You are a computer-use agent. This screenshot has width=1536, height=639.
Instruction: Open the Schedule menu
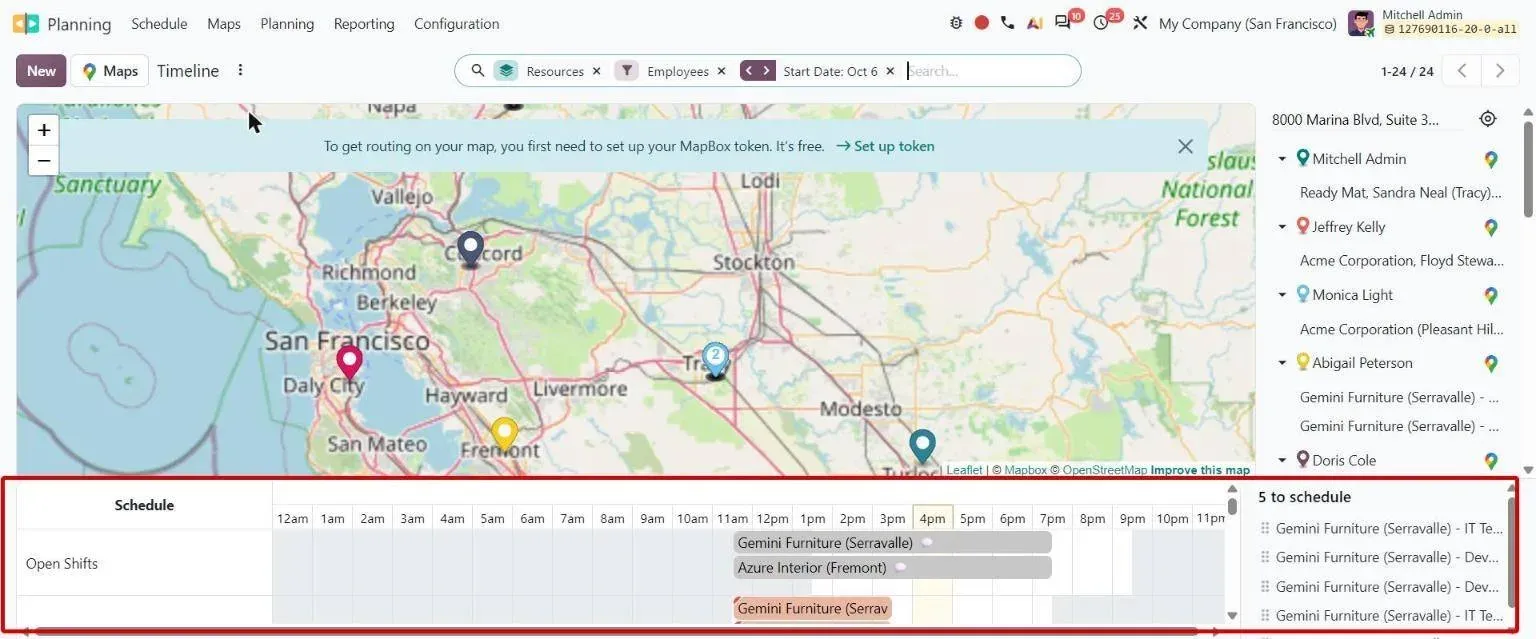pyautogui.click(x=159, y=23)
